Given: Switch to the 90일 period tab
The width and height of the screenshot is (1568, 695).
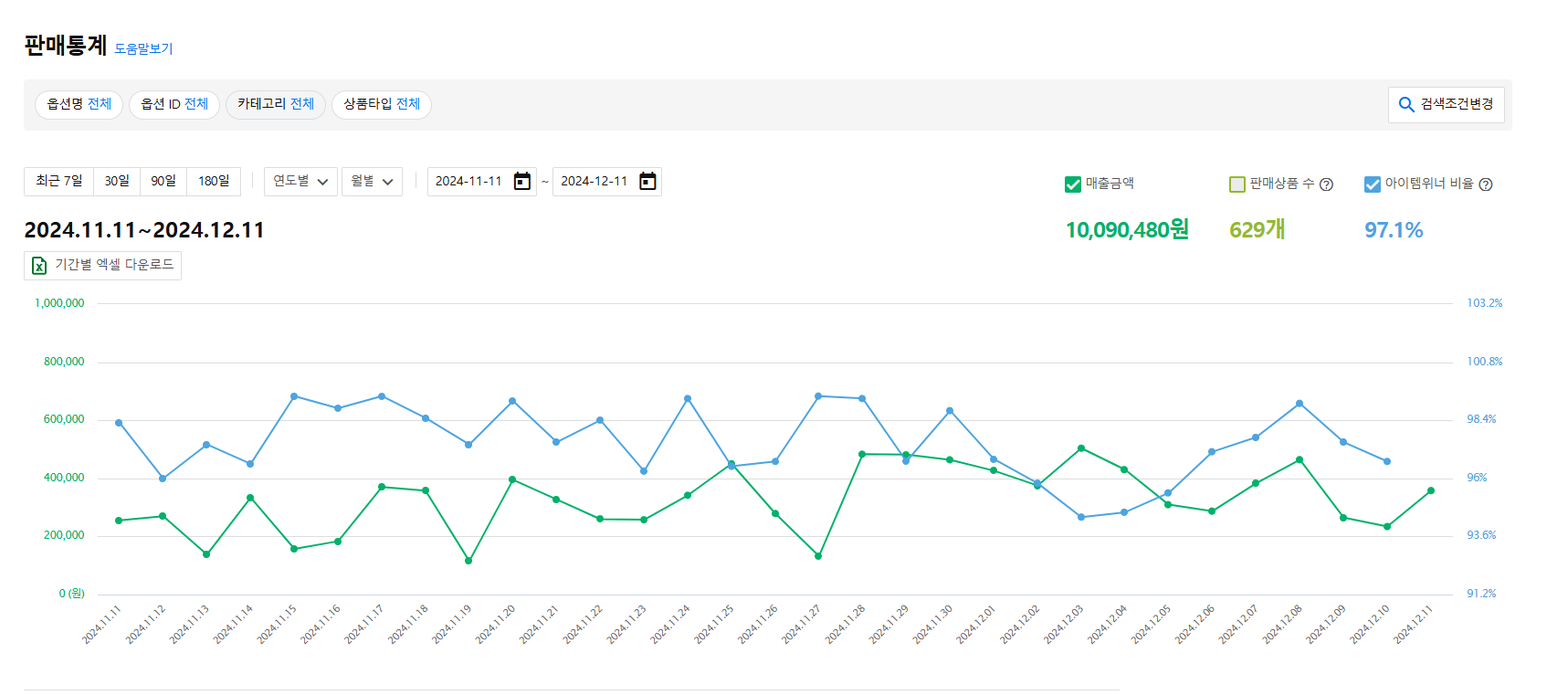Looking at the screenshot, I should (x=163, y=182).
